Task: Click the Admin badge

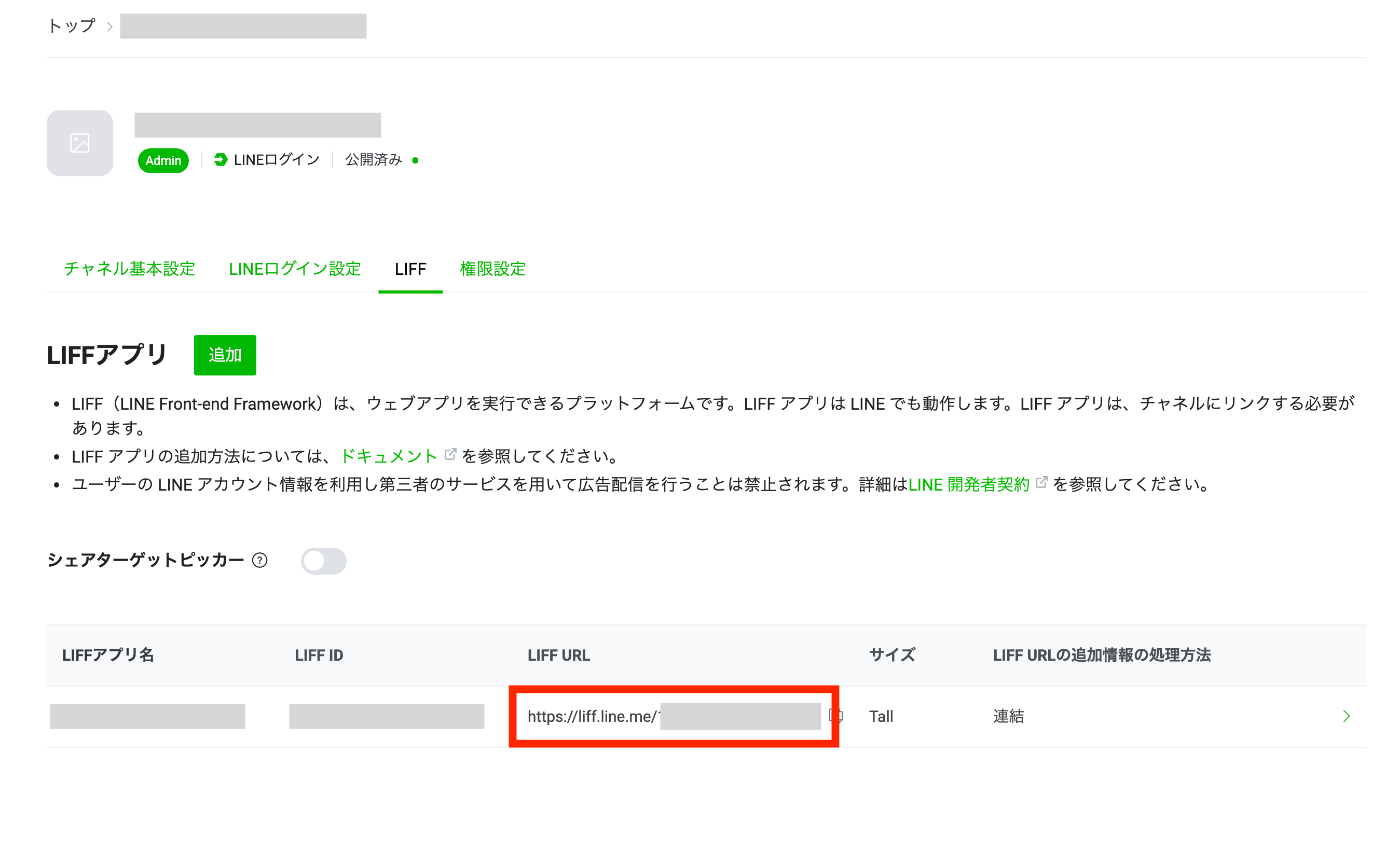Action: pyautogui.click(x=163, y=160)
